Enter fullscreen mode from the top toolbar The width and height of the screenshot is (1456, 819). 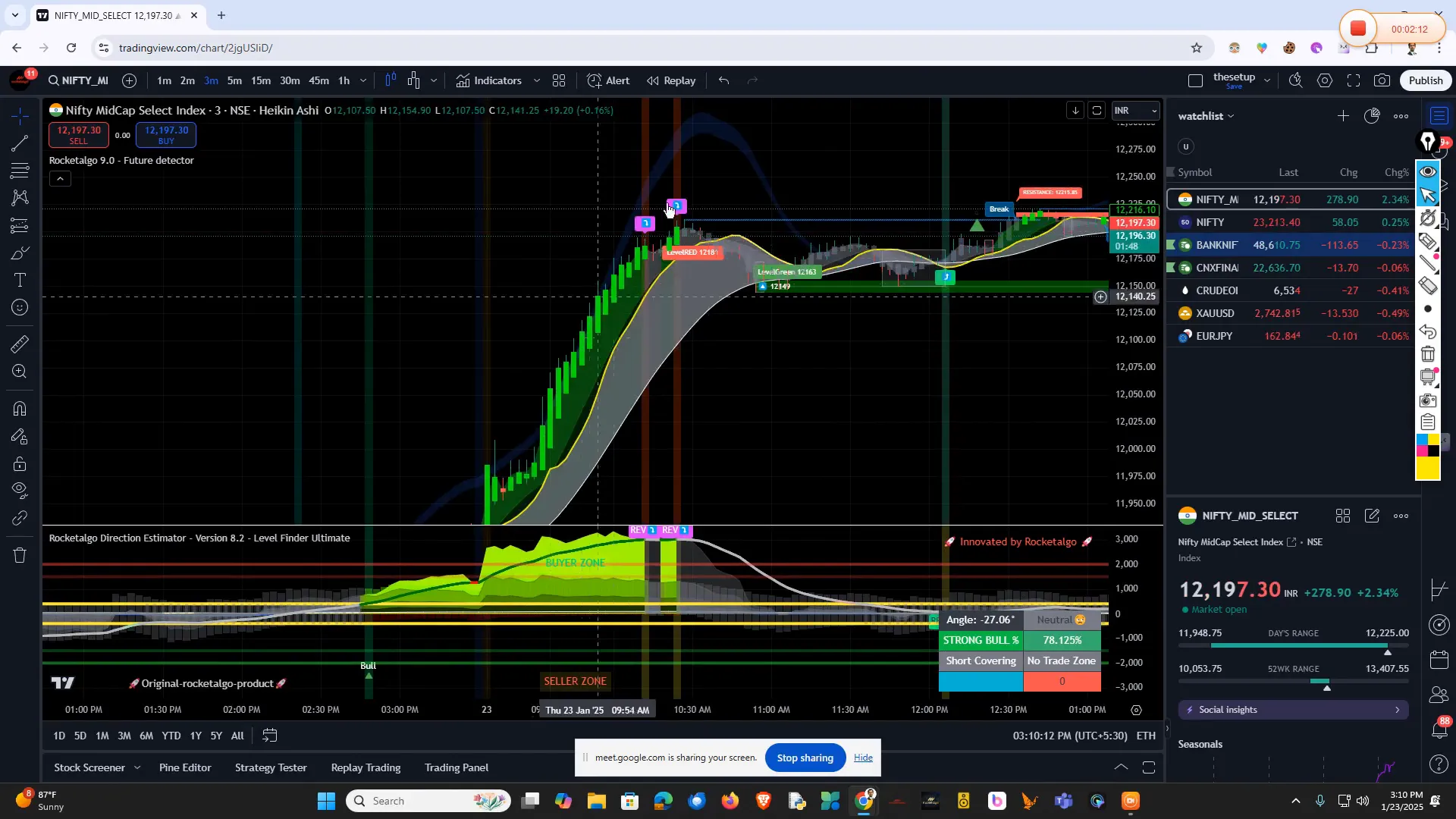pyautogui.click(x=1354, y=80)
